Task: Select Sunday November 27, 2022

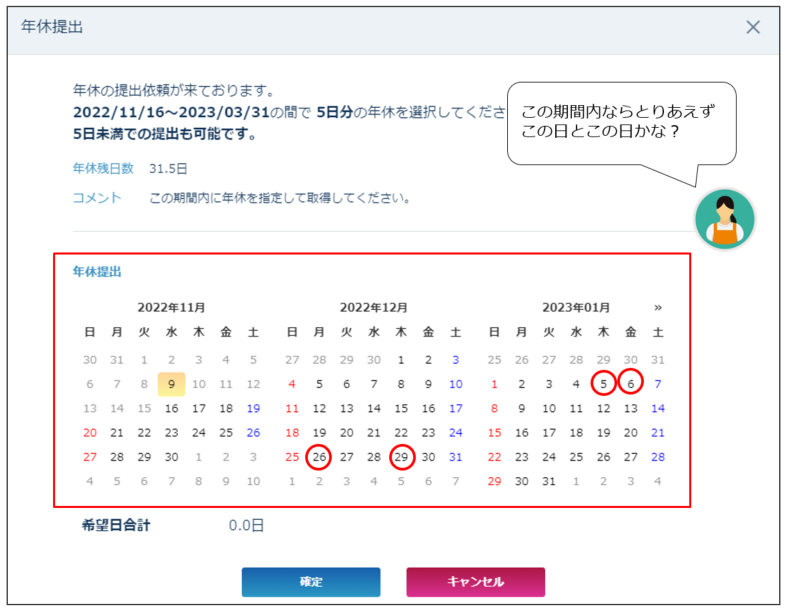Action: point(90,457)
